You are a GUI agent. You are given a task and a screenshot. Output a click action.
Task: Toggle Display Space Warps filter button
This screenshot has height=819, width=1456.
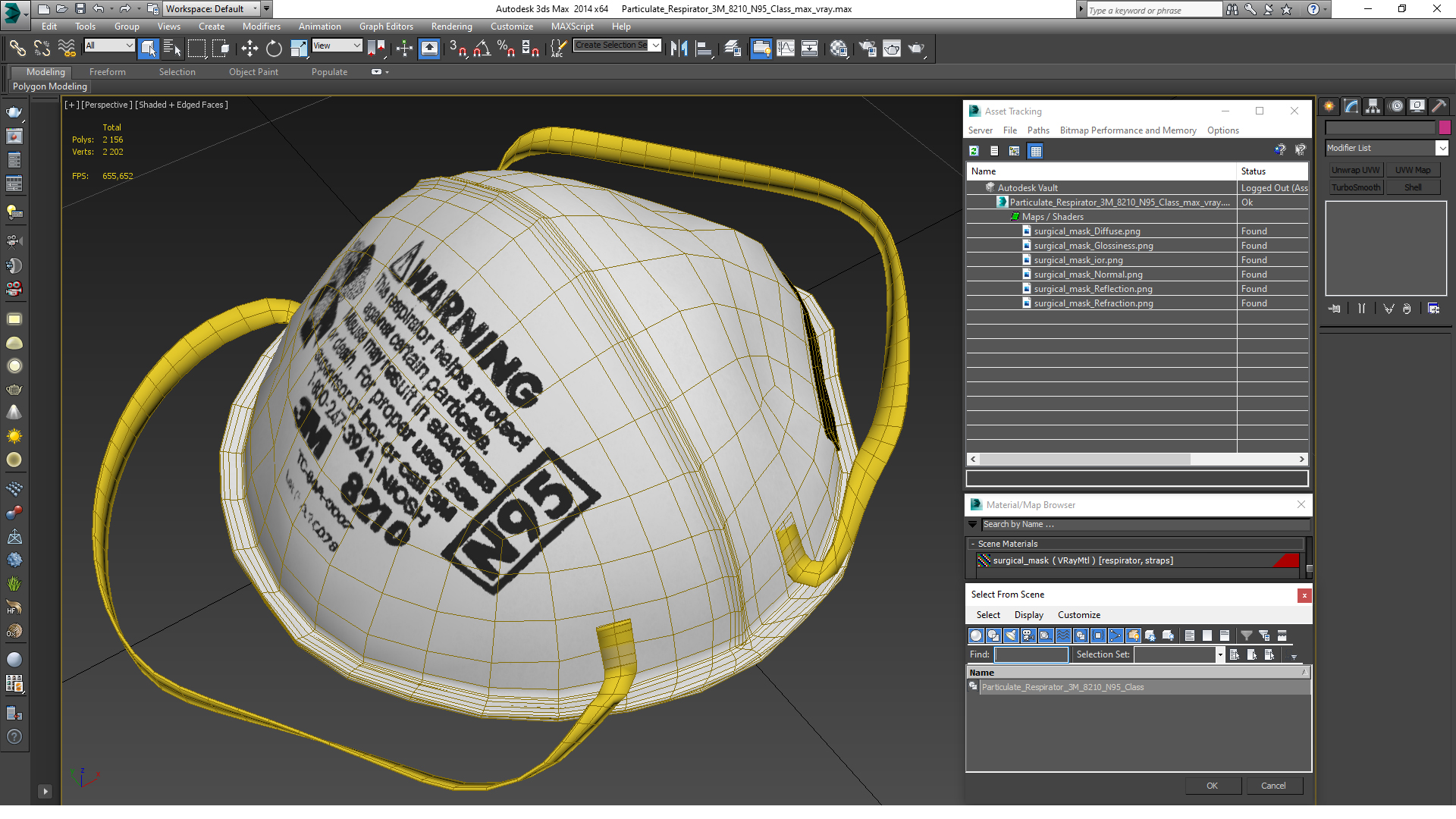pyautogui.click(x=1063, y=635)
